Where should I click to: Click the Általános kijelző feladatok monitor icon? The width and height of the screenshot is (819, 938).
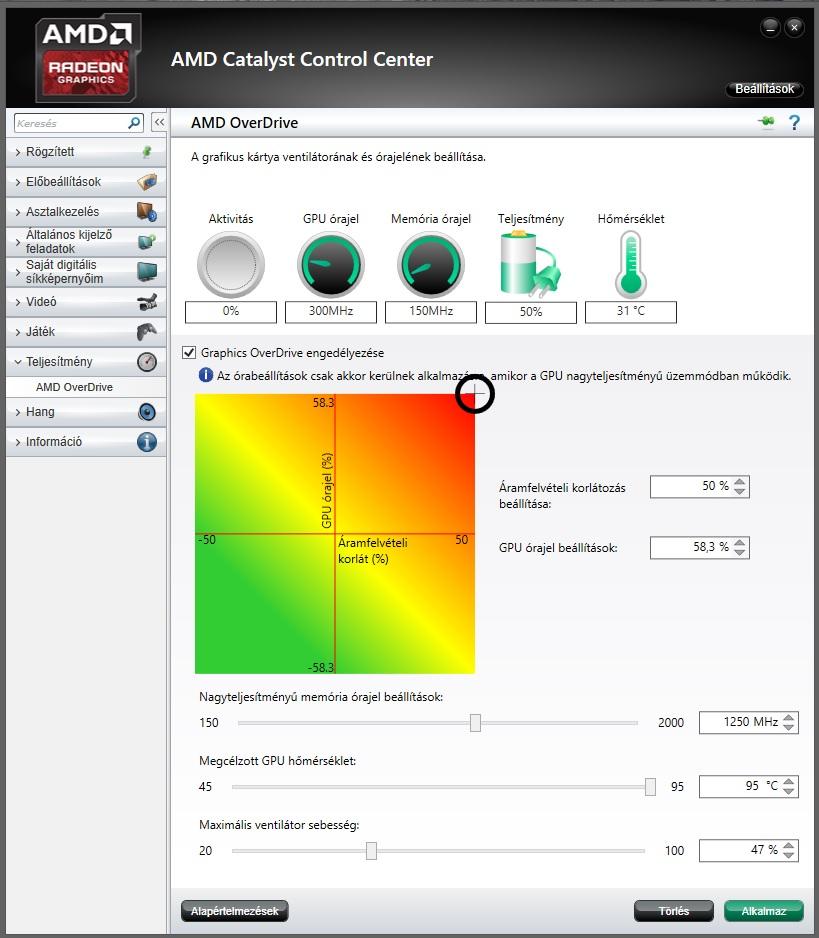tap(147, 242)
